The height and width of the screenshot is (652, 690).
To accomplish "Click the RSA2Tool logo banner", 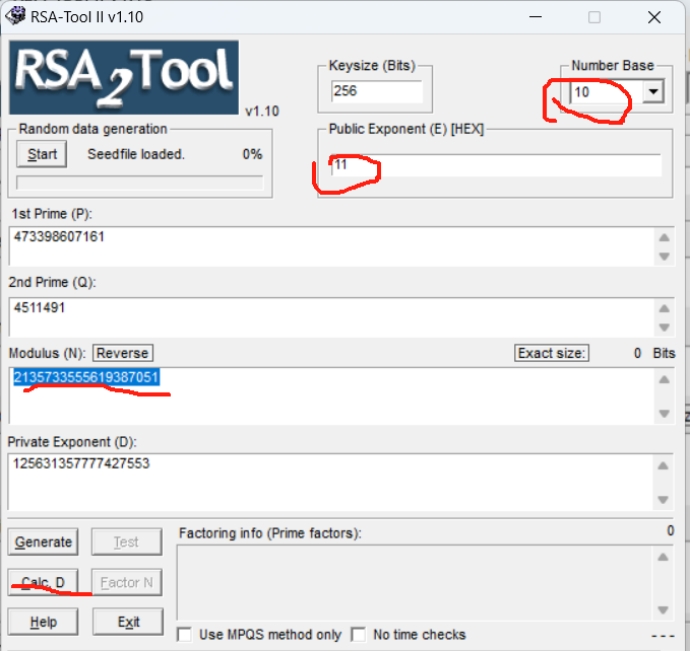I will click(124, 78).
